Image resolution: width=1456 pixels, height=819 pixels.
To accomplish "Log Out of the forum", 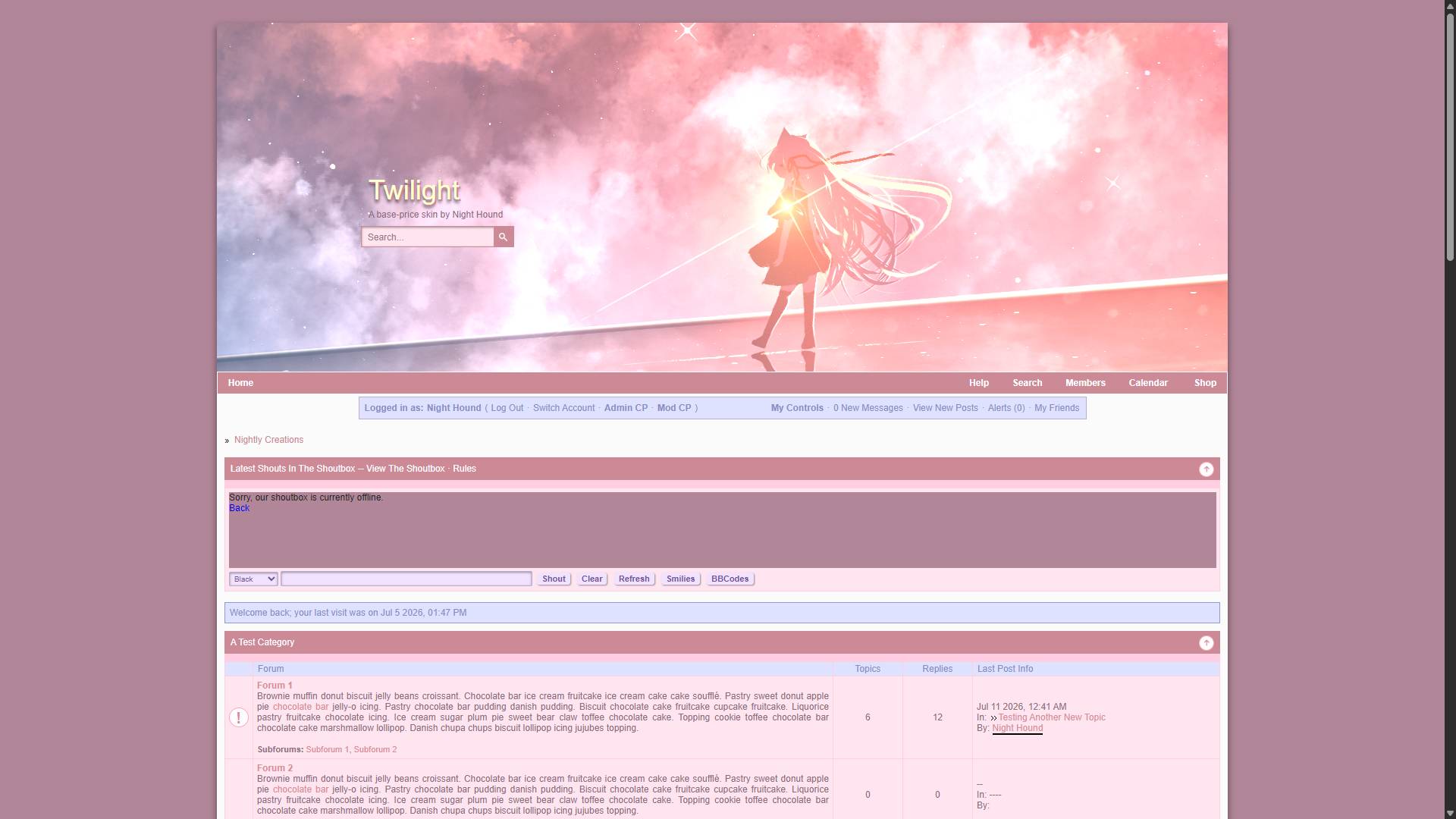I will click(x=507, y=408).
